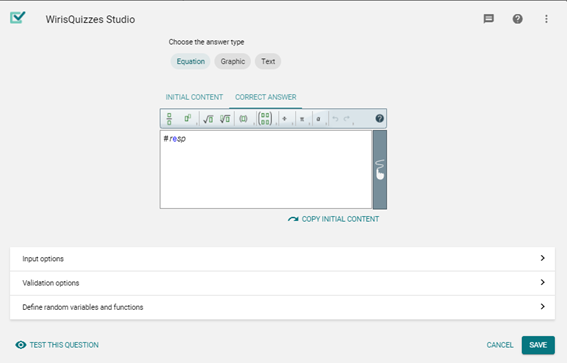The height and width of the screenshot is (363, 567).
Task: Insert a matrix template
Action: point(265,119)
